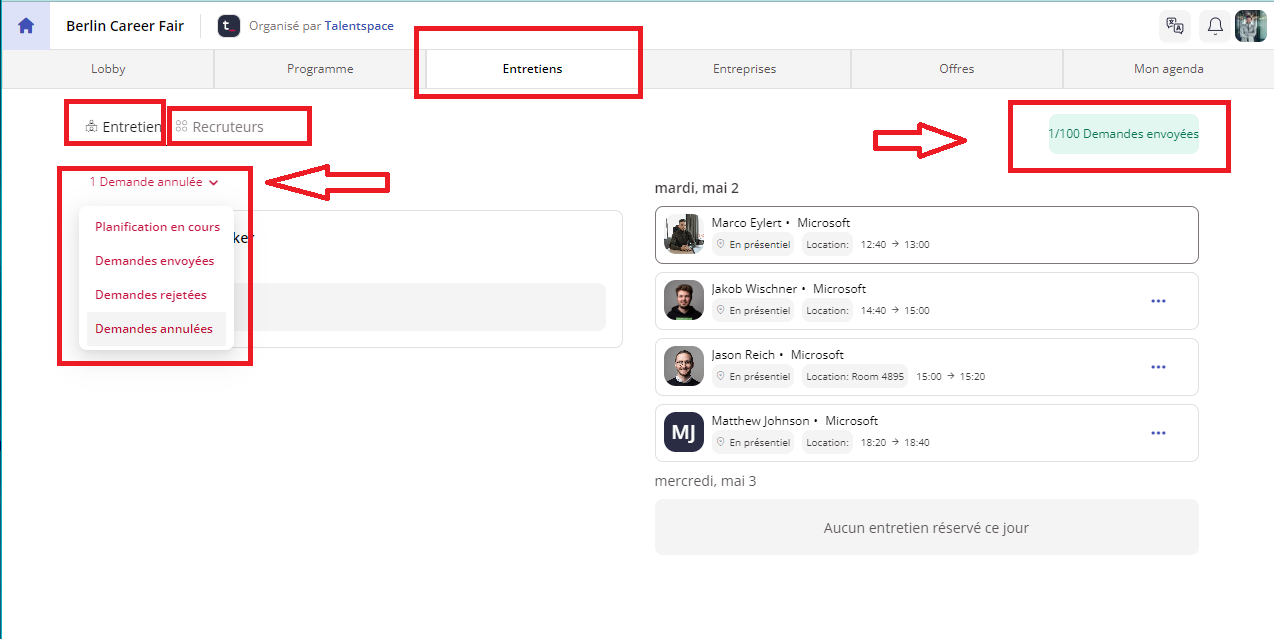1280x639 pixels.
Task: Open Marco Eylert's interview card
Action: [x=926, y=235]
